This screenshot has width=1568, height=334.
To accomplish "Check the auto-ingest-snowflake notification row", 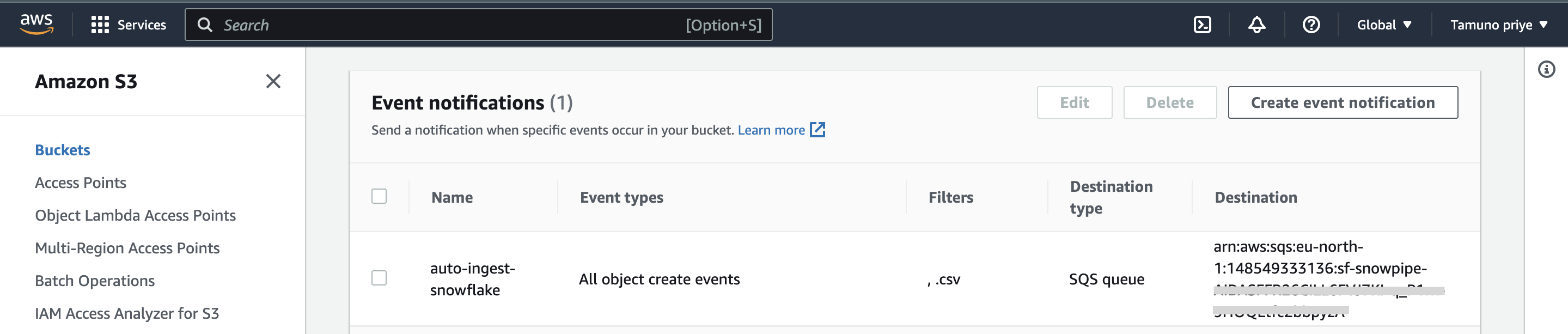I will click(x=379, y=278).
